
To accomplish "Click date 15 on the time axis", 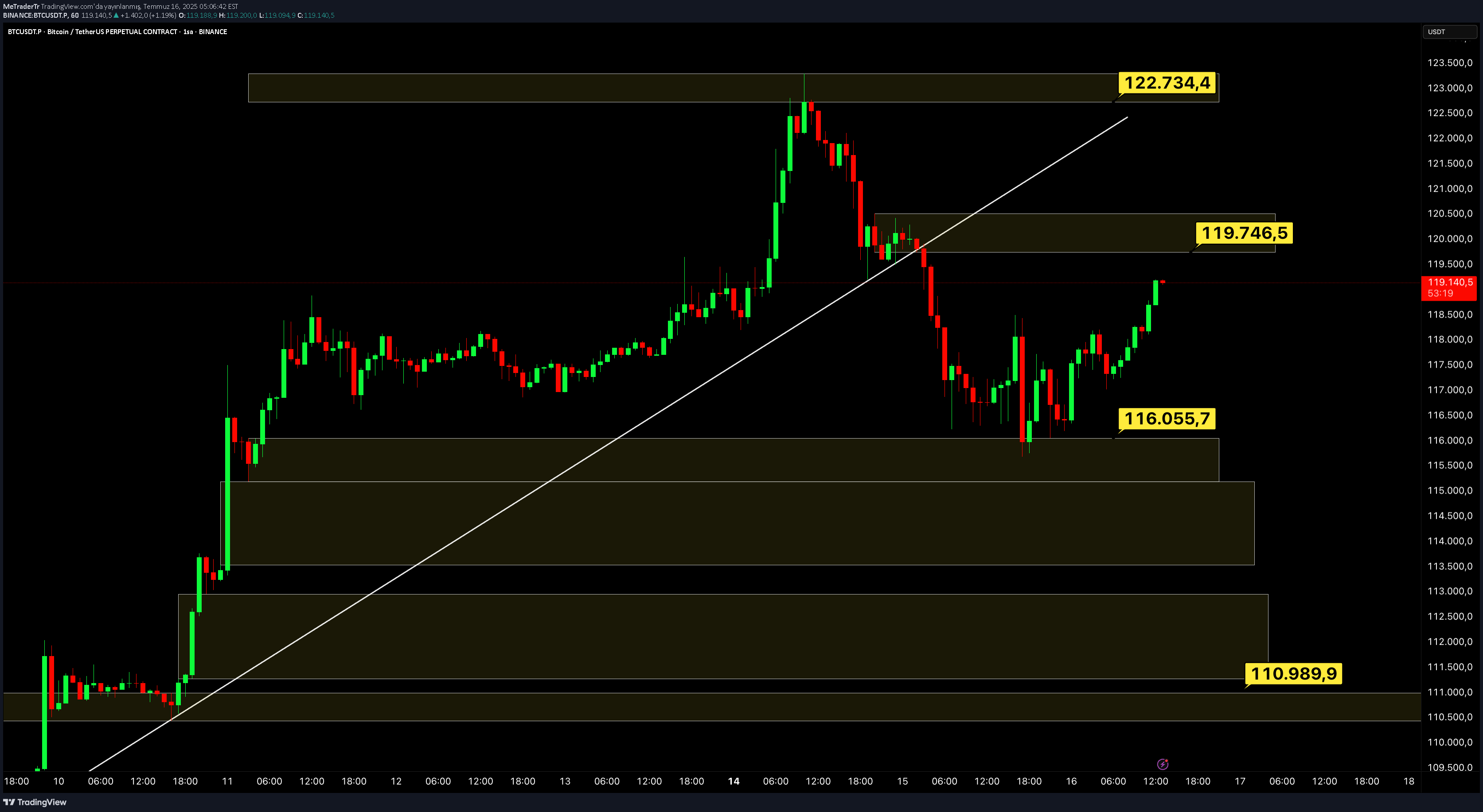I will (902, 781).
